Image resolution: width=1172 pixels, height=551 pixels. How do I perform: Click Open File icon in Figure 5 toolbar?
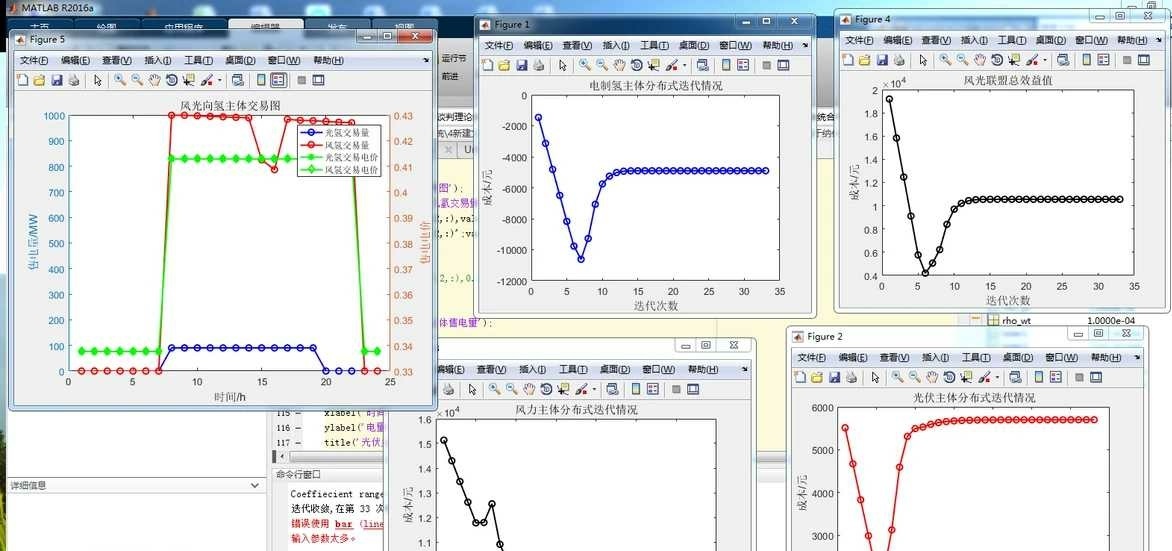coord(39,80)
